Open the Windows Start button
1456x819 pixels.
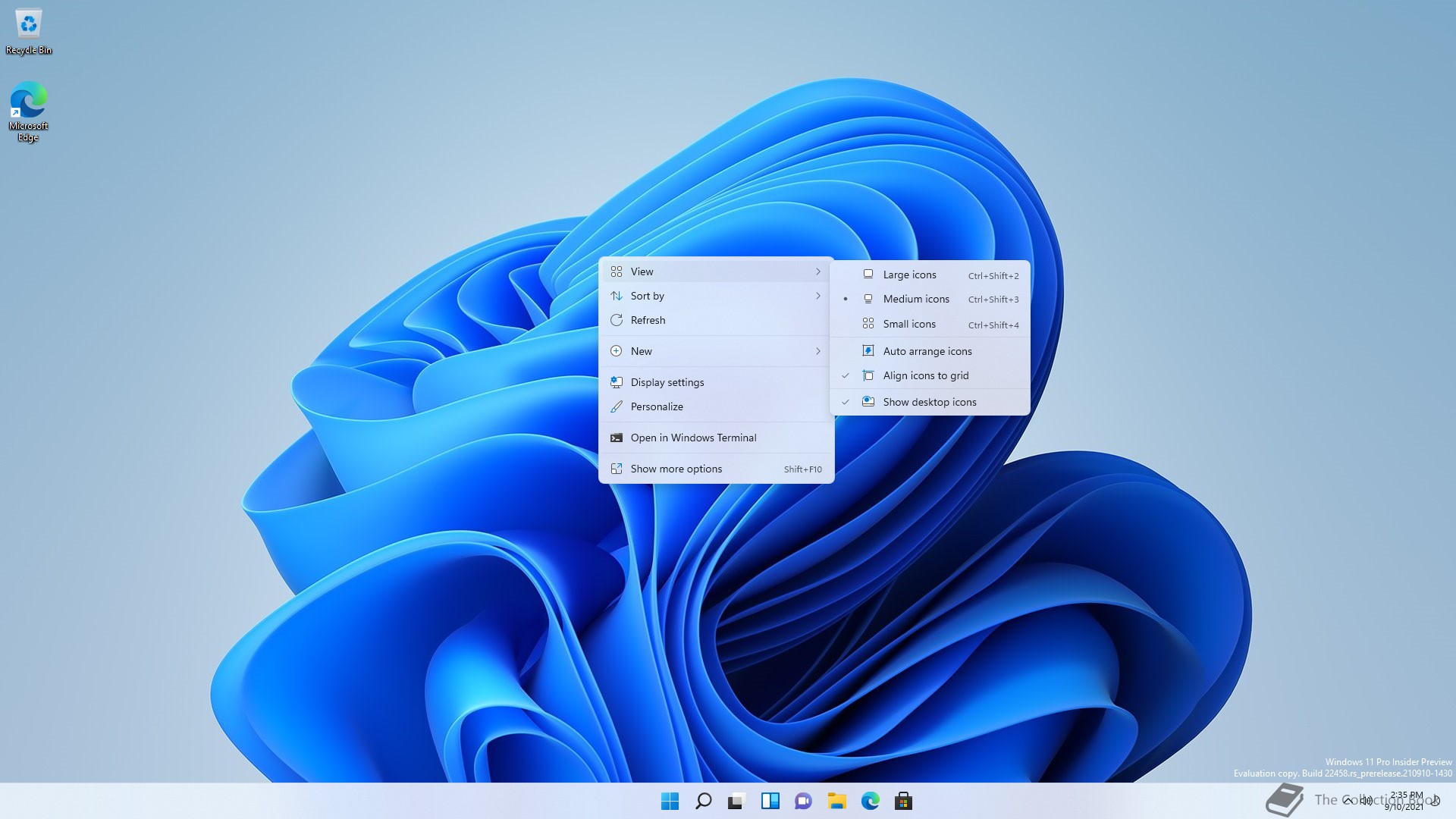[x=670, y=801]
